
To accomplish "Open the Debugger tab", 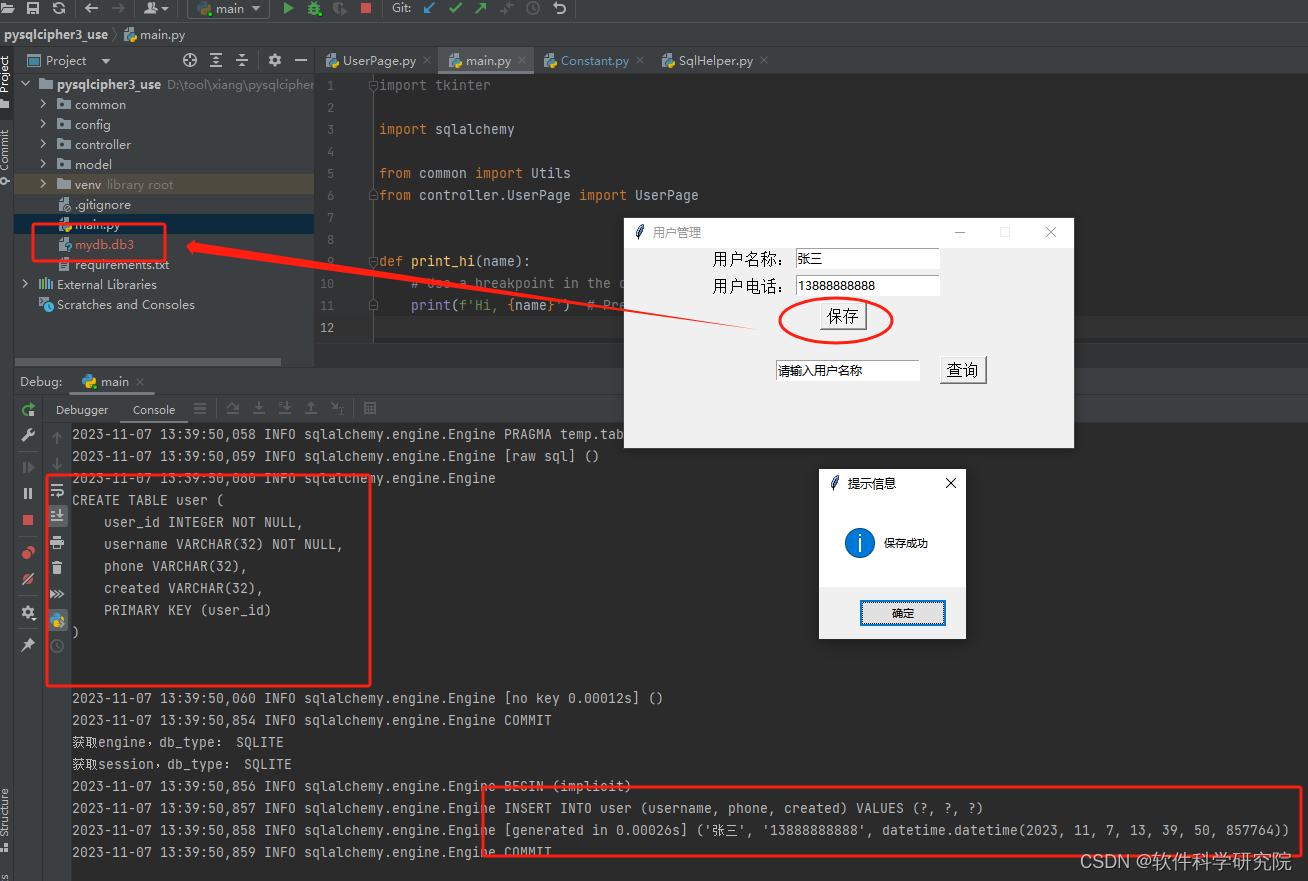I will click(x=82, y=409).
